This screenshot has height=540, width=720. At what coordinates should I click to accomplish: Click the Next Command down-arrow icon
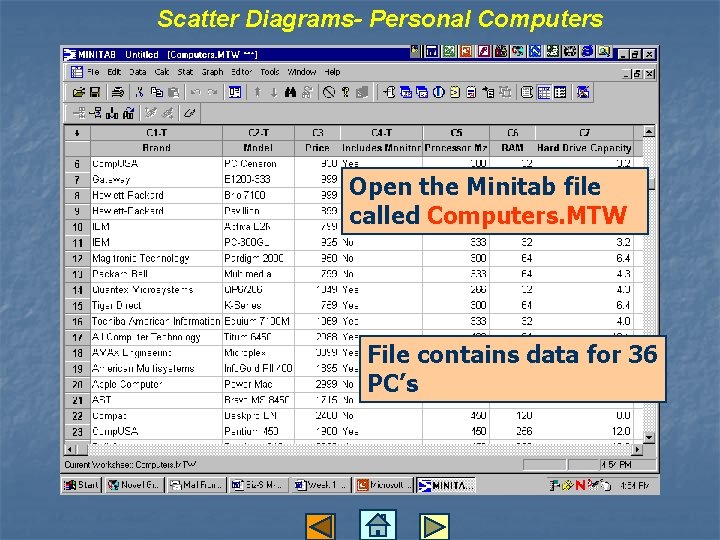coord(274,93)
